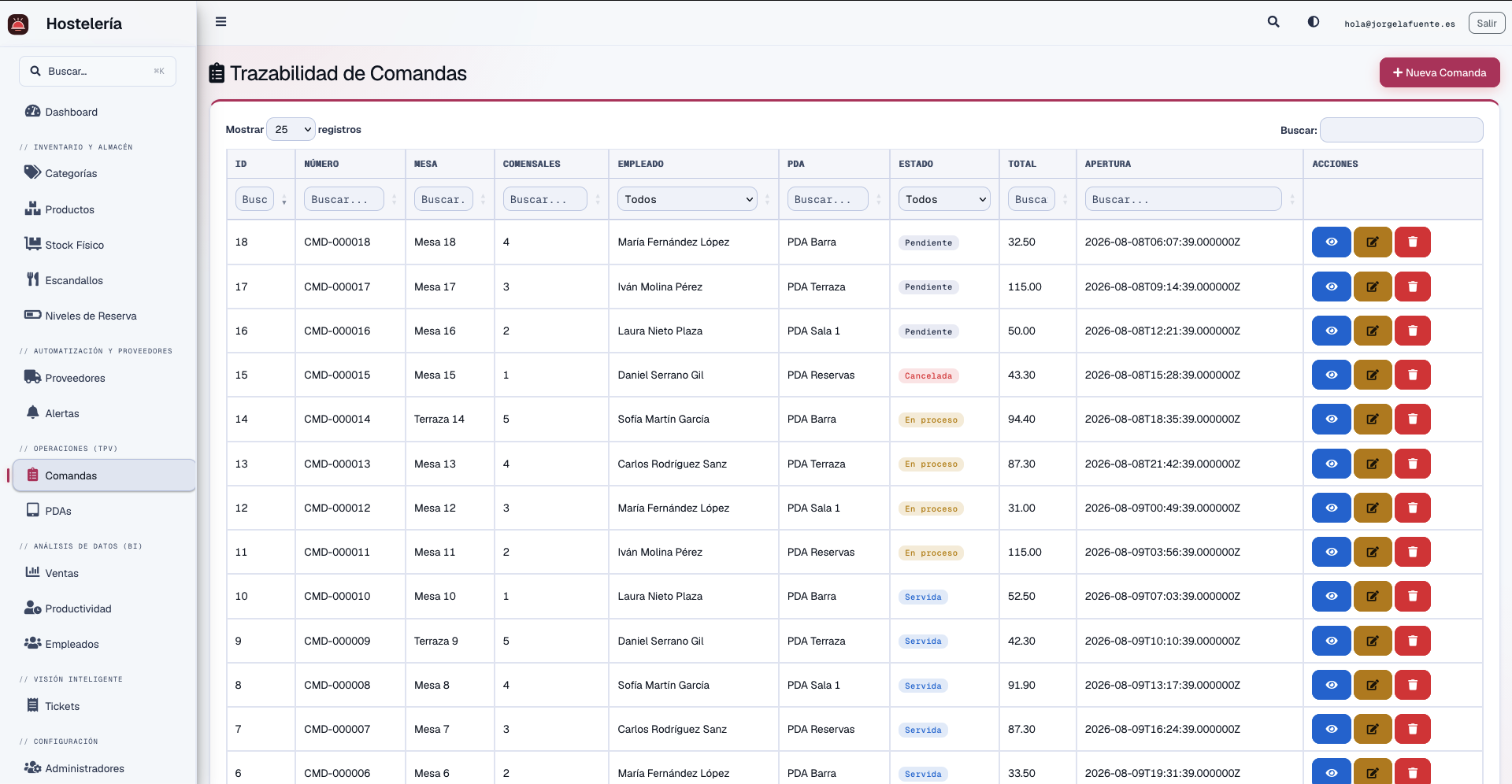Edit comanda CMD-000017 with pencil icon

pyautogui.click(x=1373, y=287)
